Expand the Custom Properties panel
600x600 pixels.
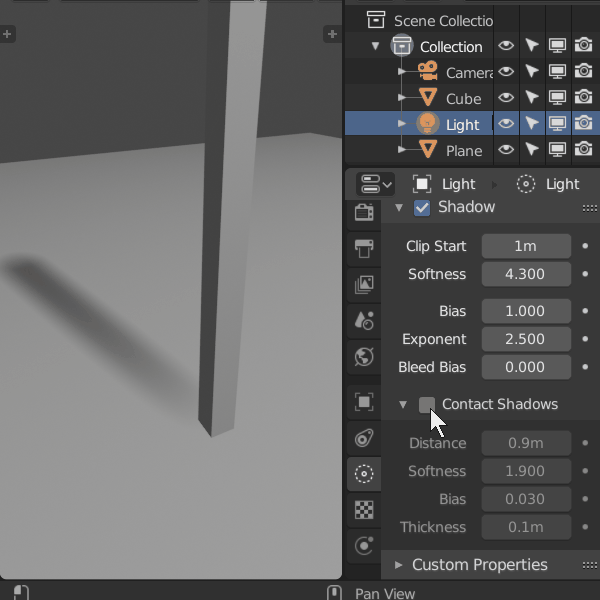click(398, 565)
